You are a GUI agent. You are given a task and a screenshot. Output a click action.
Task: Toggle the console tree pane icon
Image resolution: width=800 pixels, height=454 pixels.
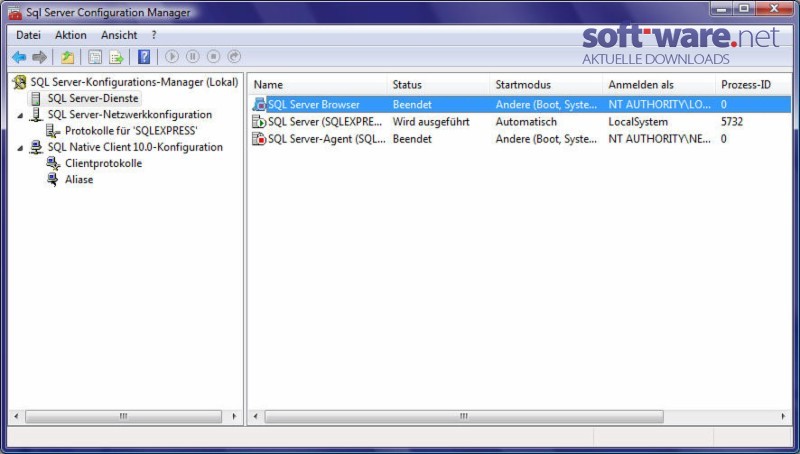click(94, 57)
